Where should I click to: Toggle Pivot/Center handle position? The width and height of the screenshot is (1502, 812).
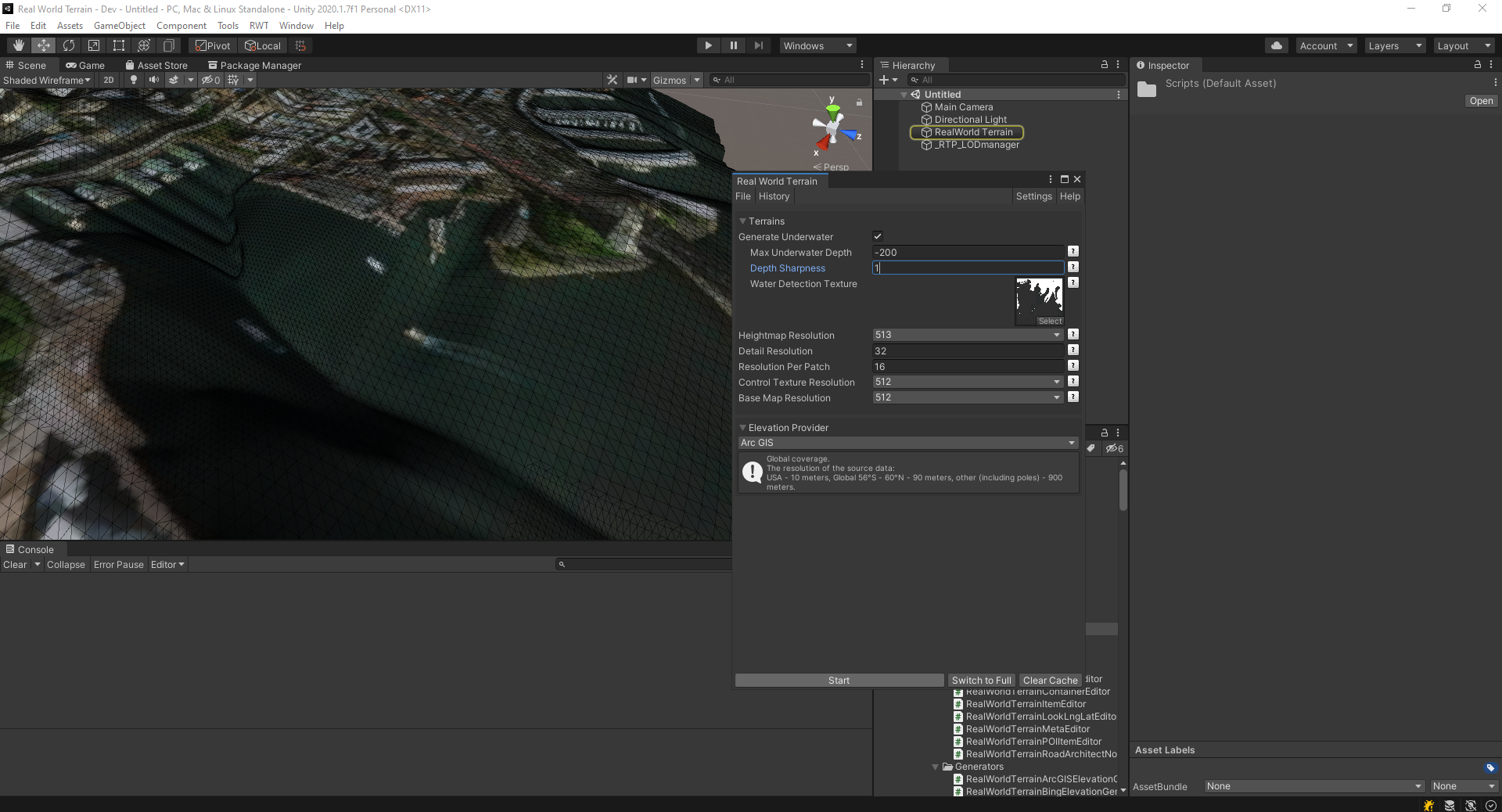[213, 45]
